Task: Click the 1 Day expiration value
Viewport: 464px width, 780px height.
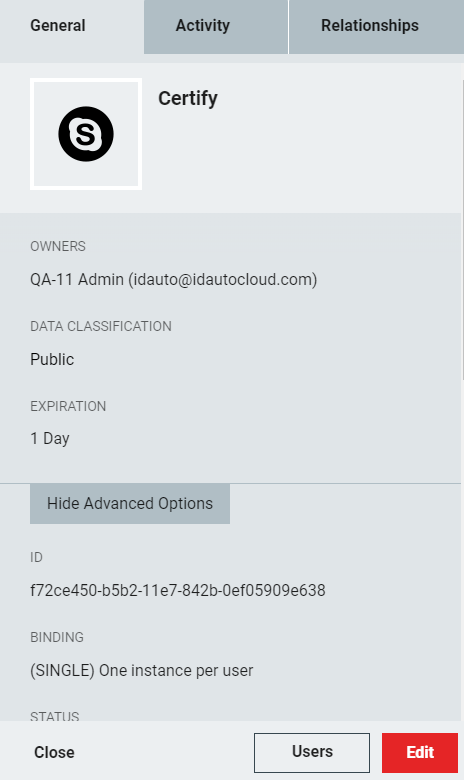Action: pos(50,439)
